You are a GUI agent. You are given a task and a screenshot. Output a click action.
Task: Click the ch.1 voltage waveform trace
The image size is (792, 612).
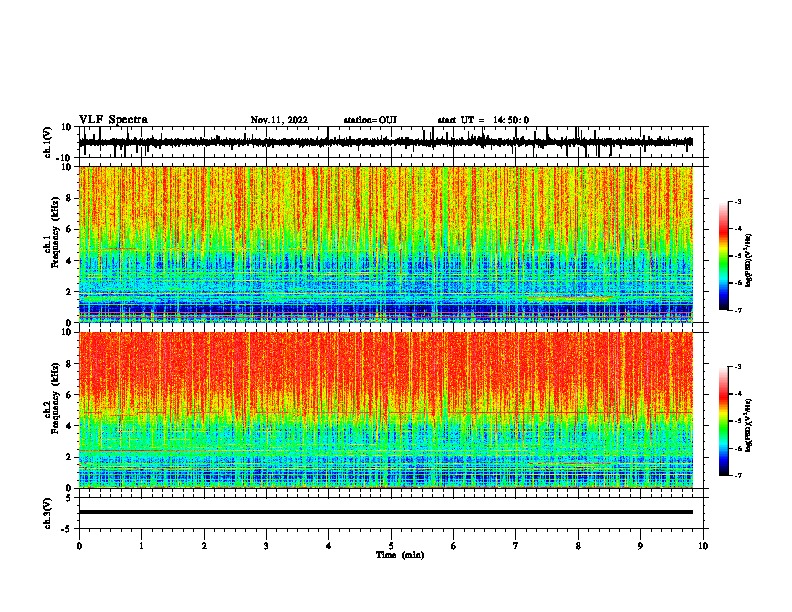[x=386, y=142]
